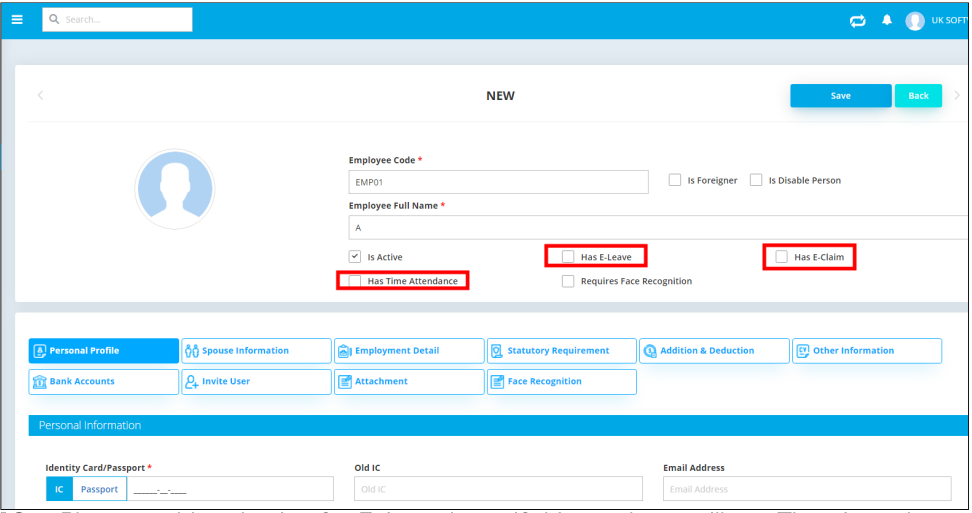This screenshot has height=513, width=972.
Task: Tick the Has Time Attendance checkbox
Action: pyautogui.click(x=355, y=281)
